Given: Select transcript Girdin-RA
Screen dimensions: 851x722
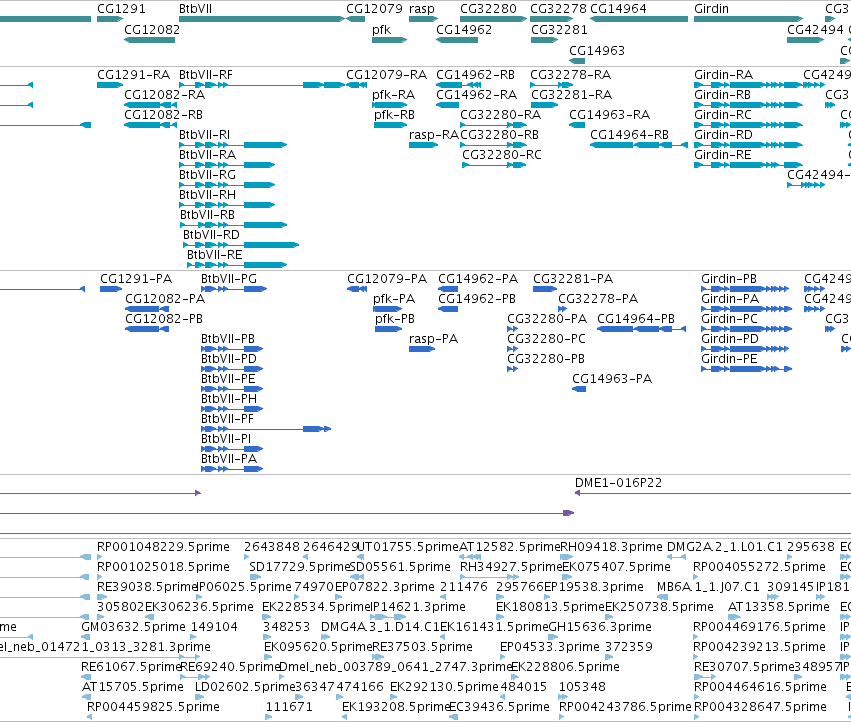Looking at the screenshot, I should click(x=748, y=85).
